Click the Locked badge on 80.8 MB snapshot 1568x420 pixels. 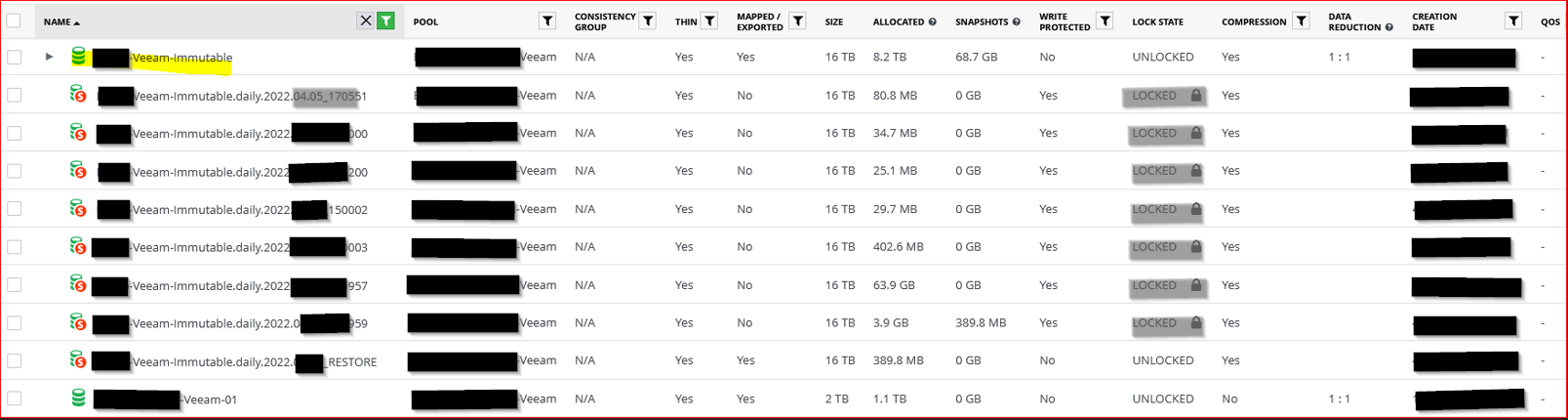(1163, 96)
